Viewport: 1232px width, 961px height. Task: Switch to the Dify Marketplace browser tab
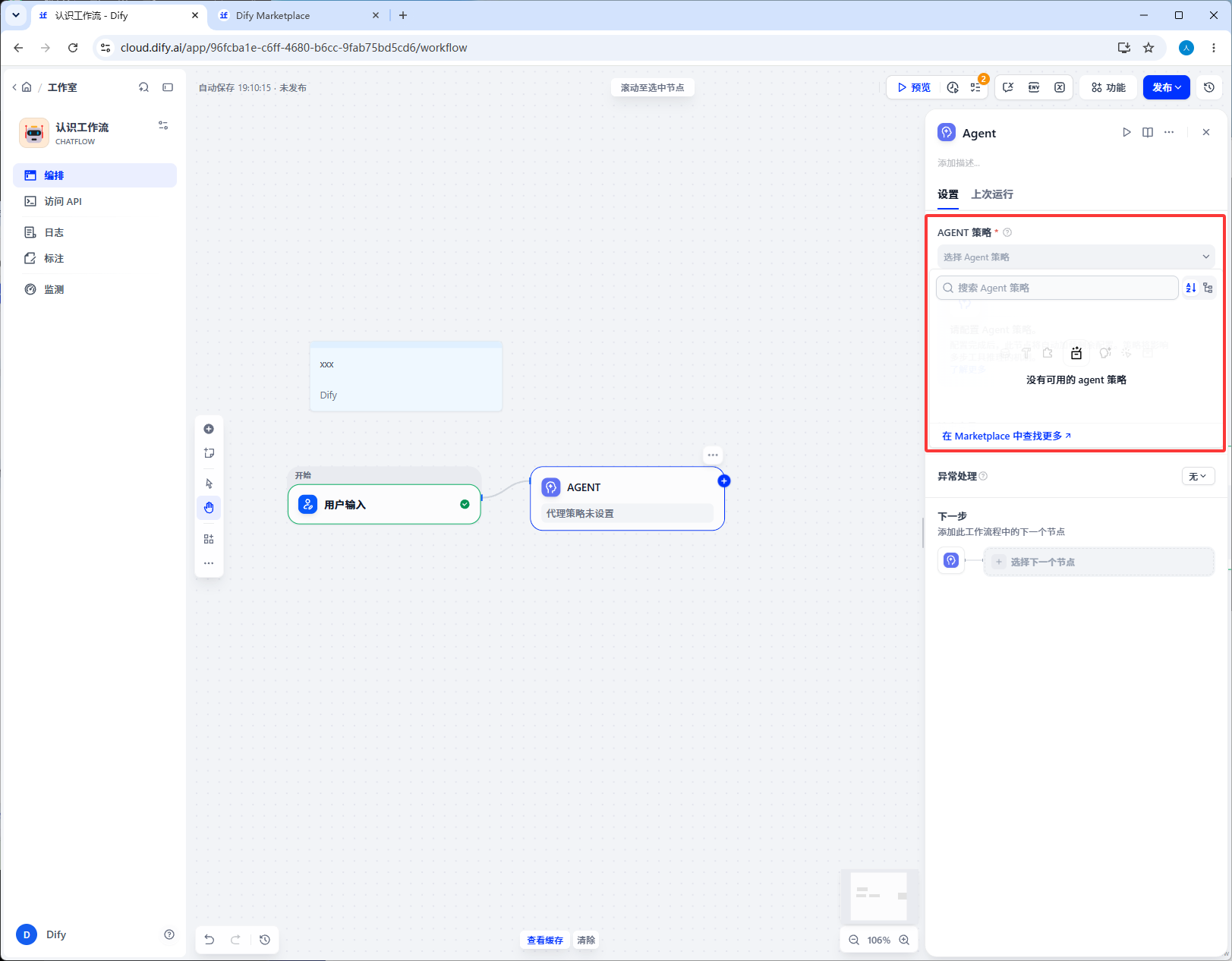[x=298, y=15]
